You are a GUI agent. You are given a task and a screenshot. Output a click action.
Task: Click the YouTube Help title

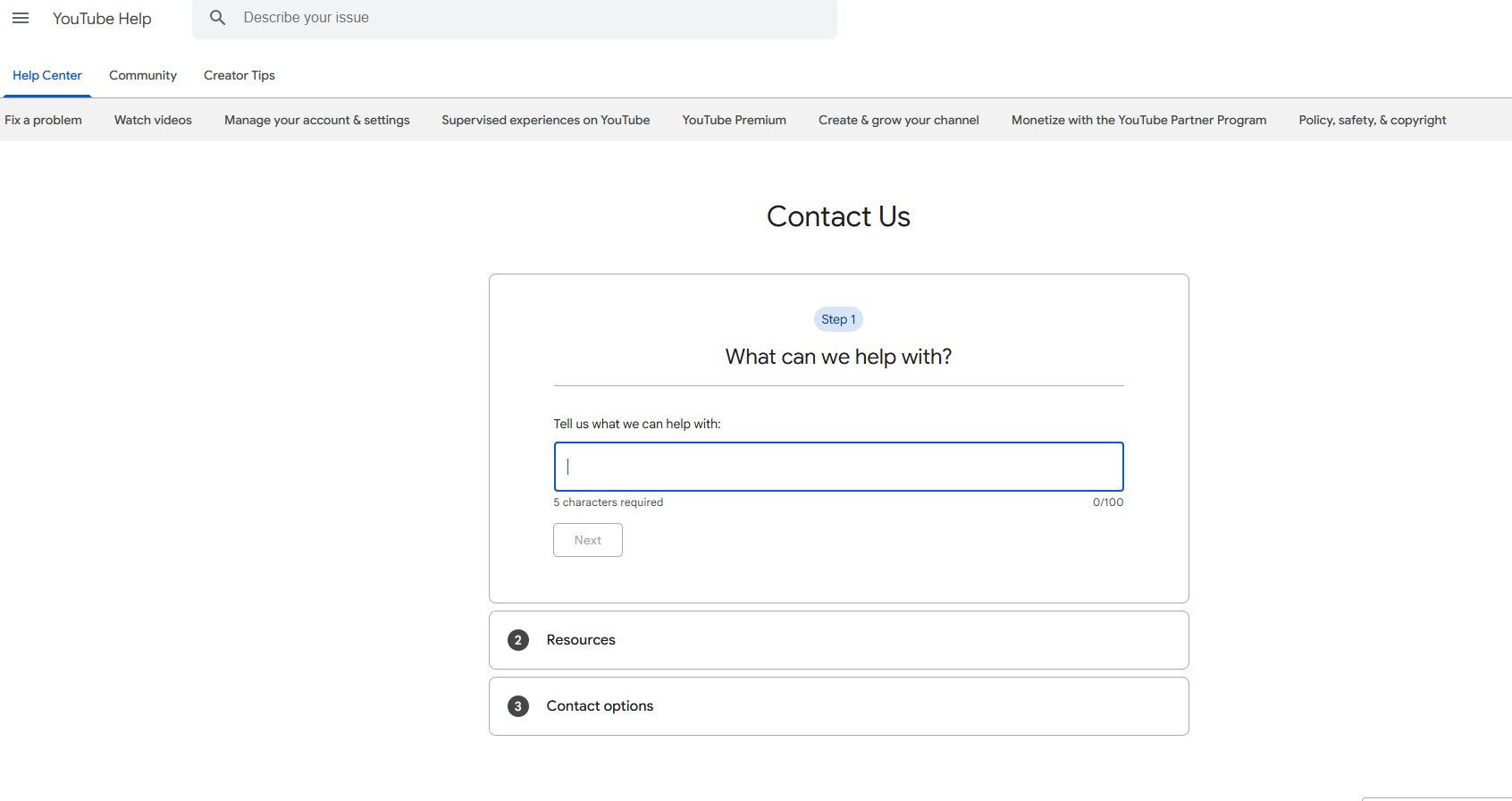[x=102, y=19]
